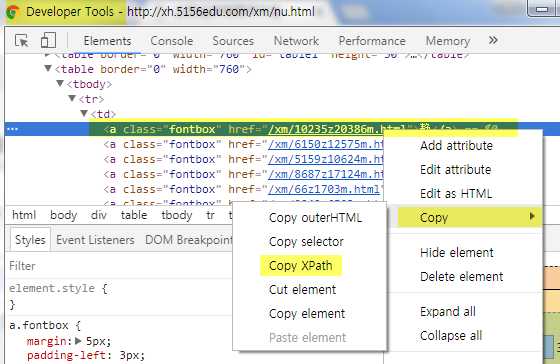Screen dimensions: 560x364
Task: Expand the margin property triangle
Action: (x=78, y=341)
